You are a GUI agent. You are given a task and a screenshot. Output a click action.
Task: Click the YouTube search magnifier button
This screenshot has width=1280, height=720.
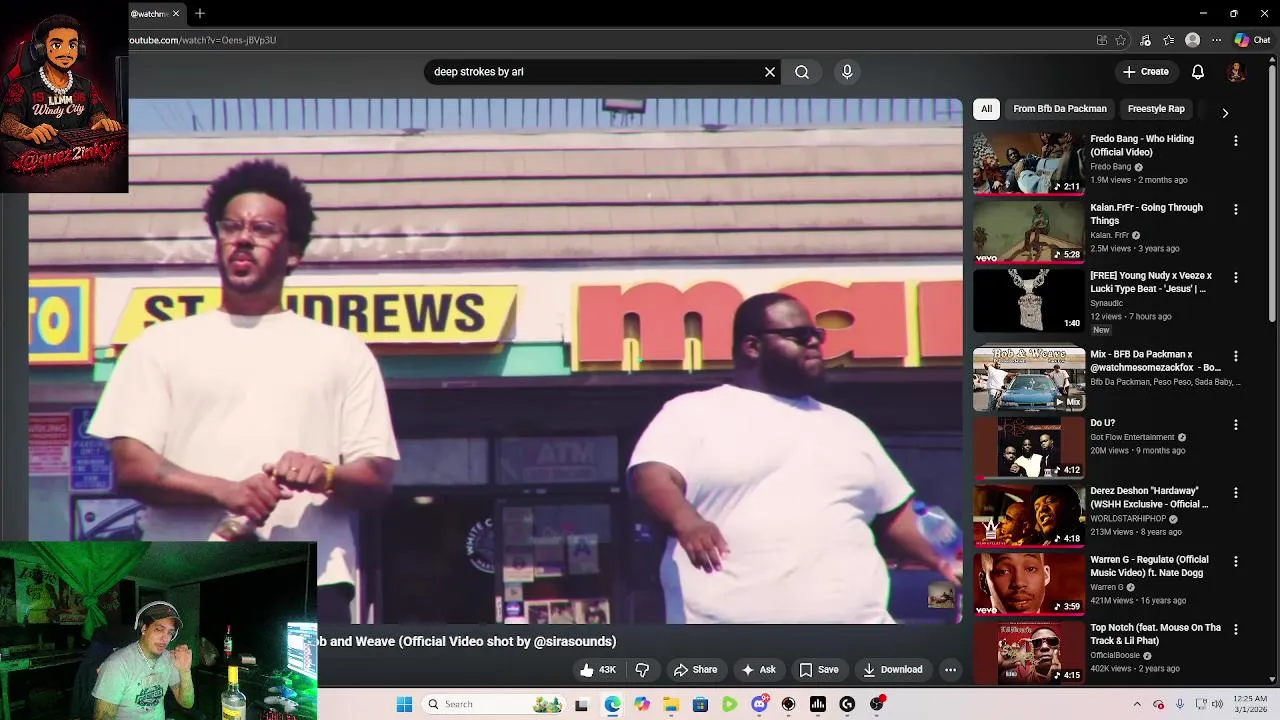[x=802, y=72]
